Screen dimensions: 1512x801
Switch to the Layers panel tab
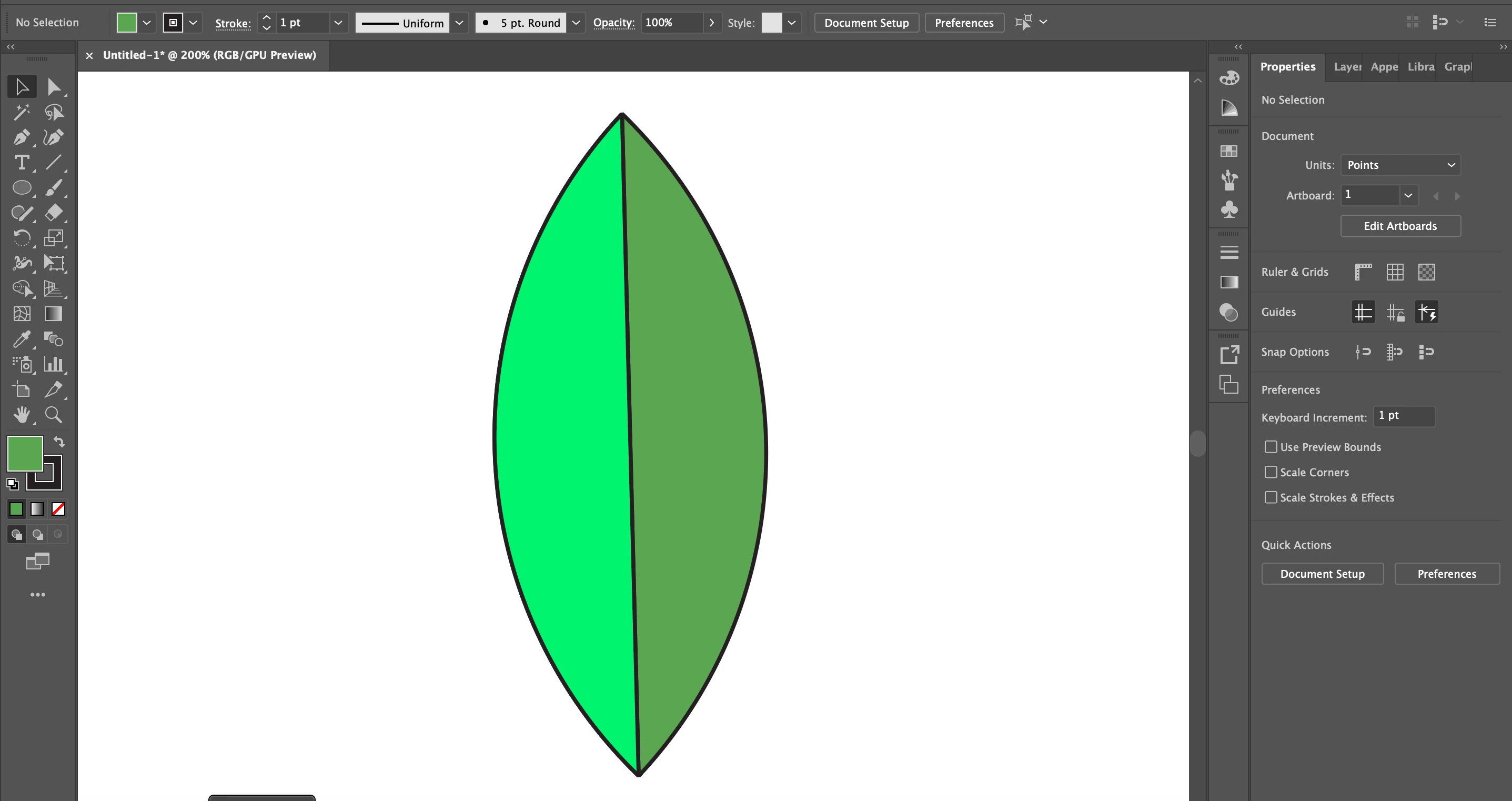coord(1346,67)
